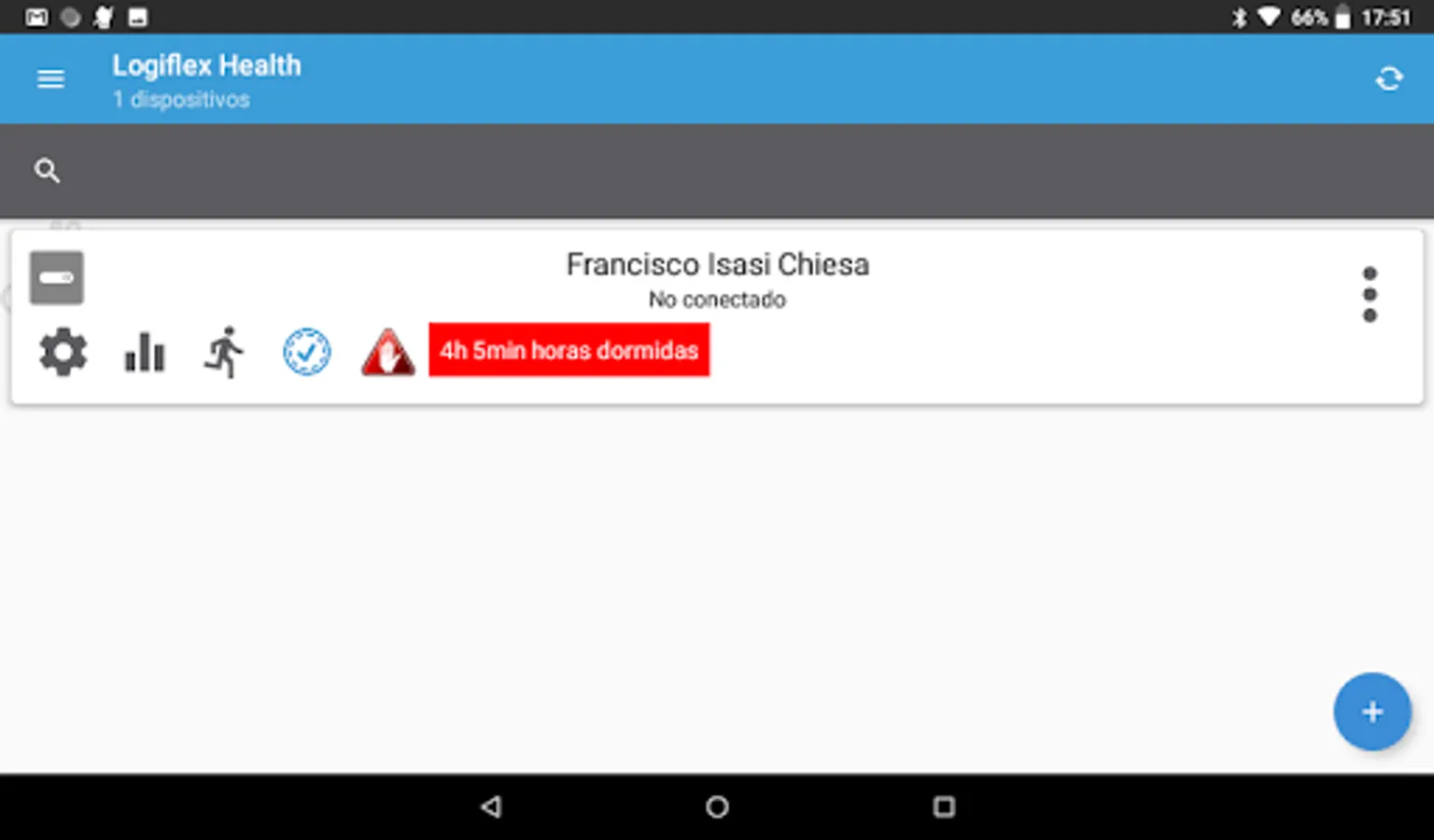
Task: Tap the 'No conectado' status text
Action: click(x=717, y=300)
